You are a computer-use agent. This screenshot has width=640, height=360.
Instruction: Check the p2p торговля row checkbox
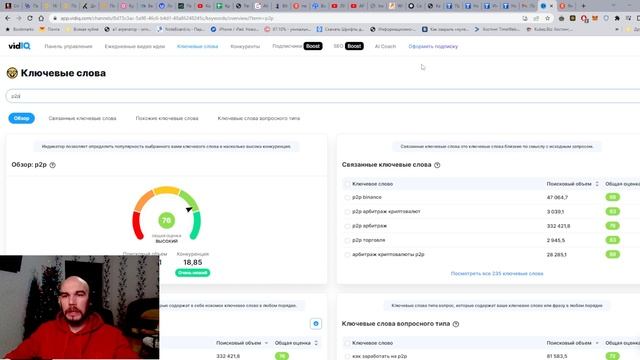point(347,240)
